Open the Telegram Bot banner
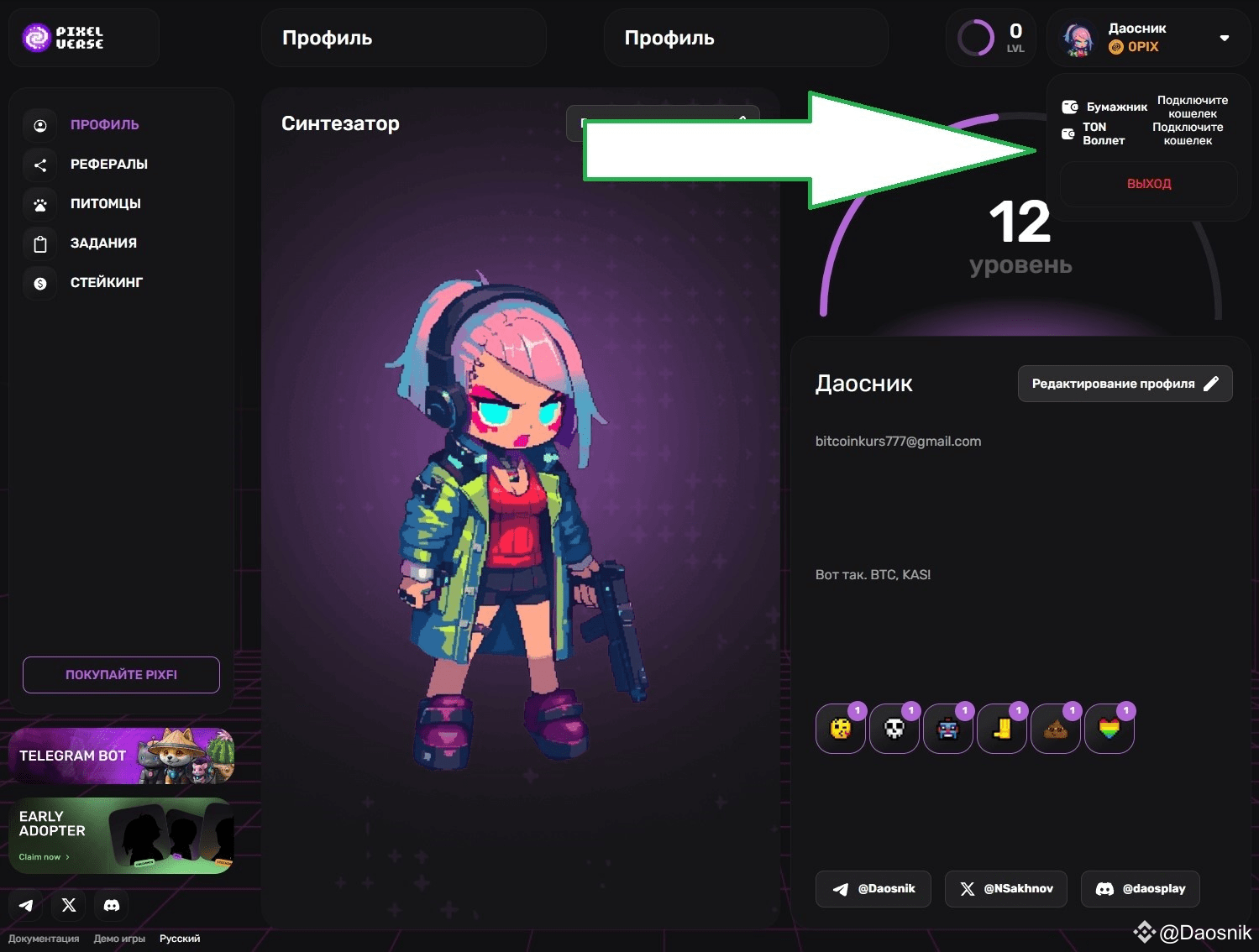The image size is (1259, 952). click(x=121, y=756)
